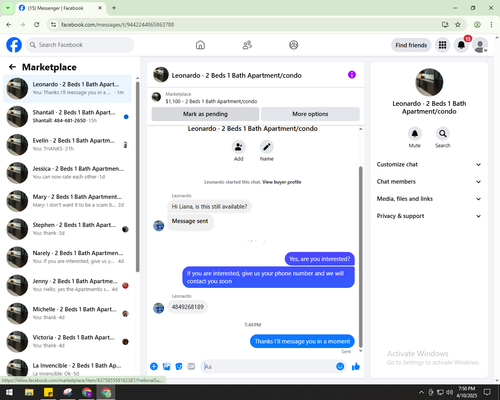Click the Add people icon

[x=239, y=147]
